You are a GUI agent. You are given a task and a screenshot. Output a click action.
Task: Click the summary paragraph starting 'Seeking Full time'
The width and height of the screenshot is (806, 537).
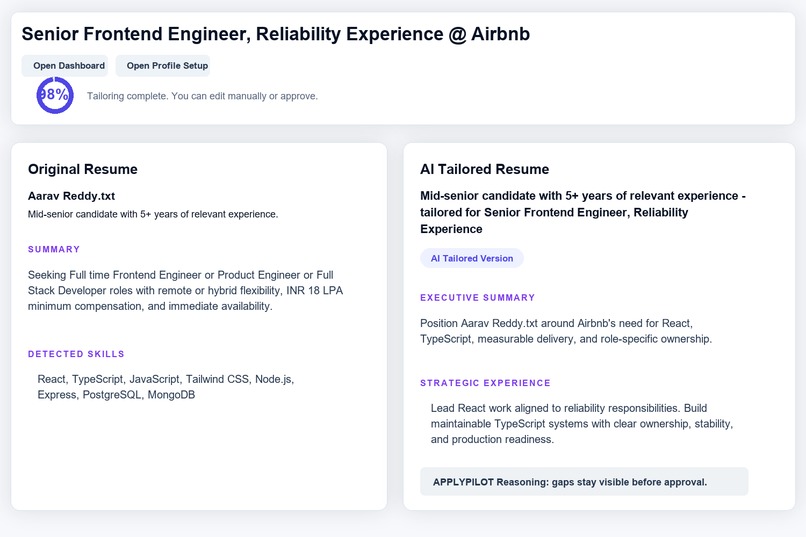click(186, 290)
